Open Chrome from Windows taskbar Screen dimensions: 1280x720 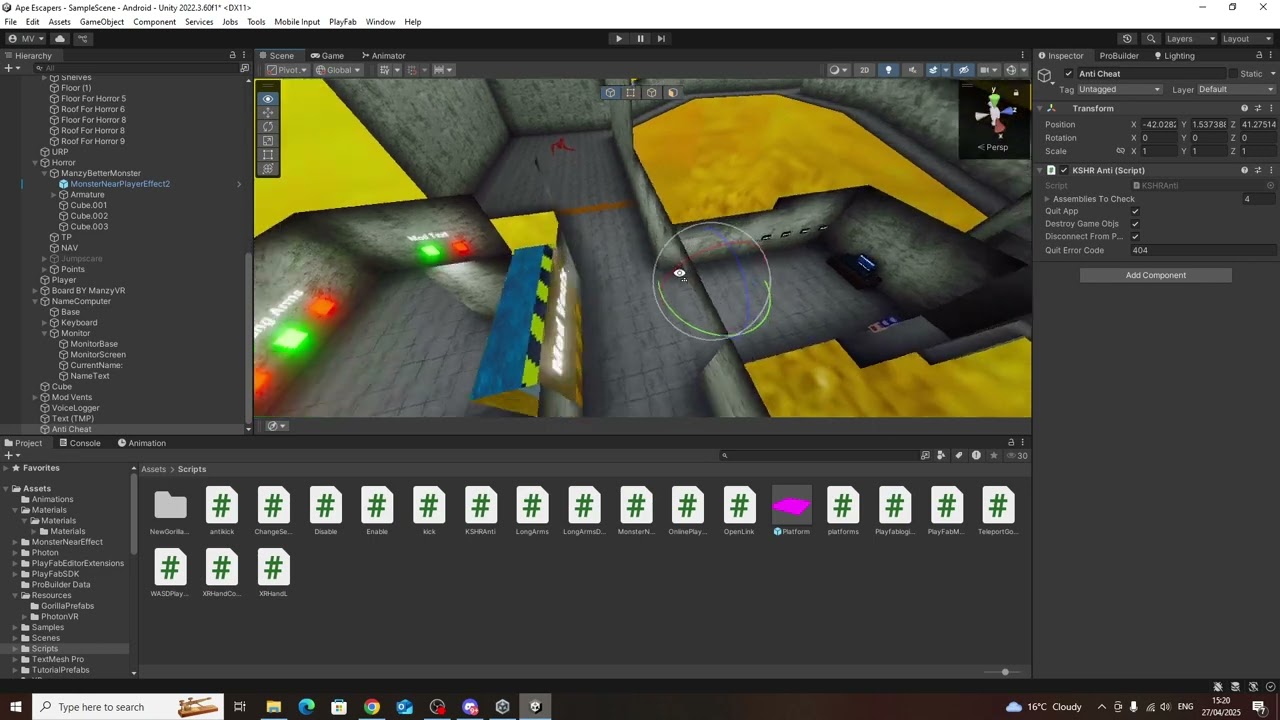[x=371, y=707]
